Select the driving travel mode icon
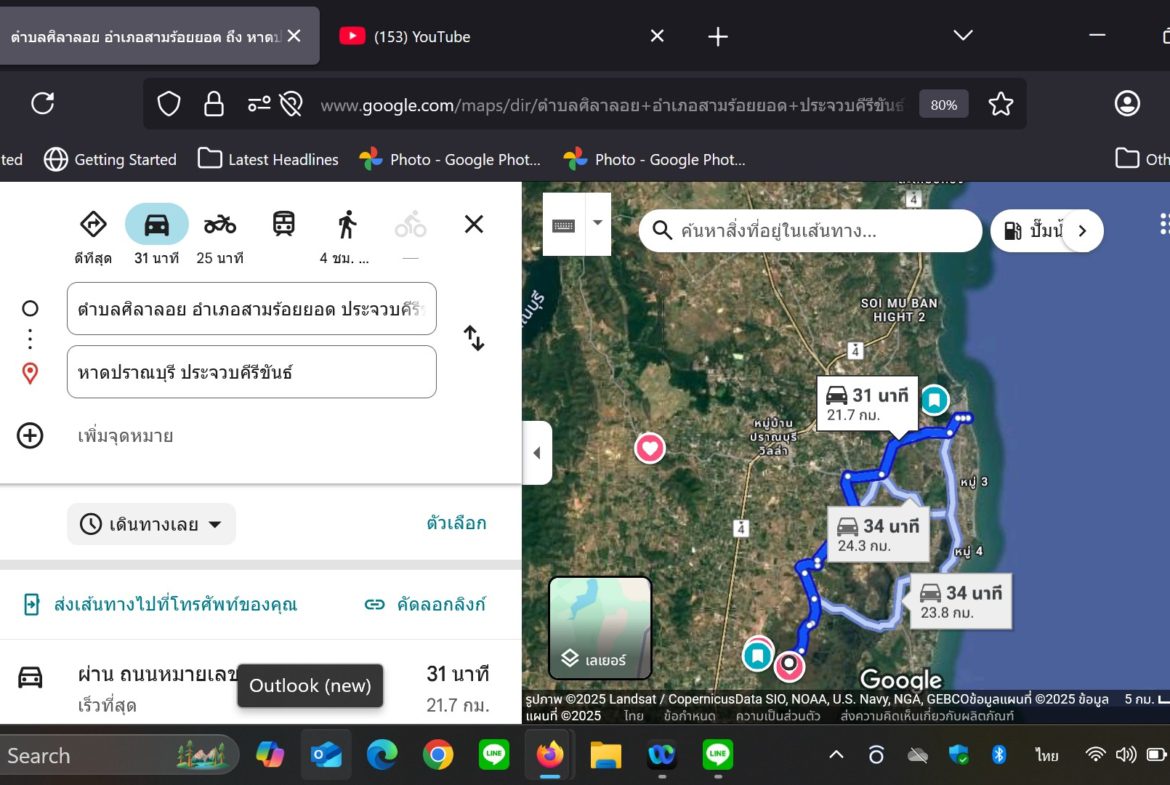 [156, 225]
